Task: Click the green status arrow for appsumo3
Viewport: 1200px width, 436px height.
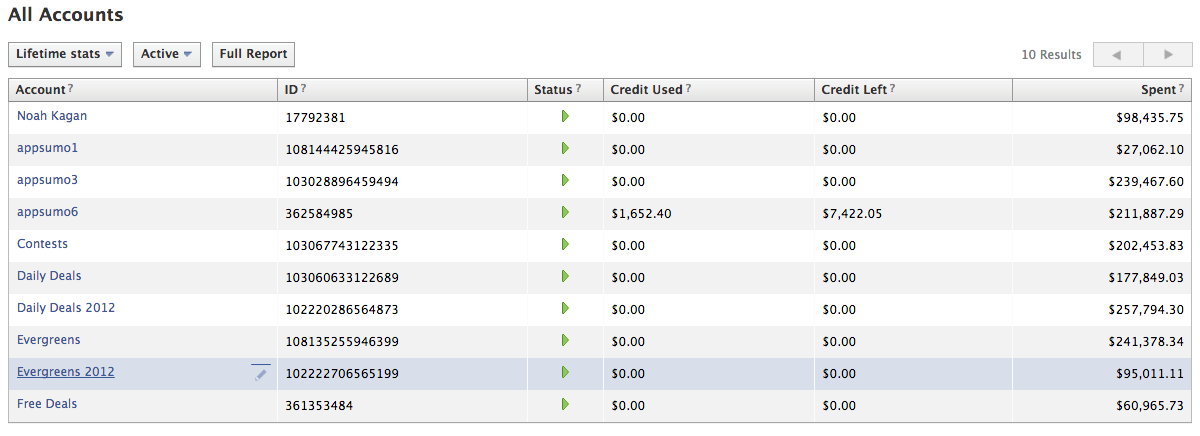Action: coord(565,181)
